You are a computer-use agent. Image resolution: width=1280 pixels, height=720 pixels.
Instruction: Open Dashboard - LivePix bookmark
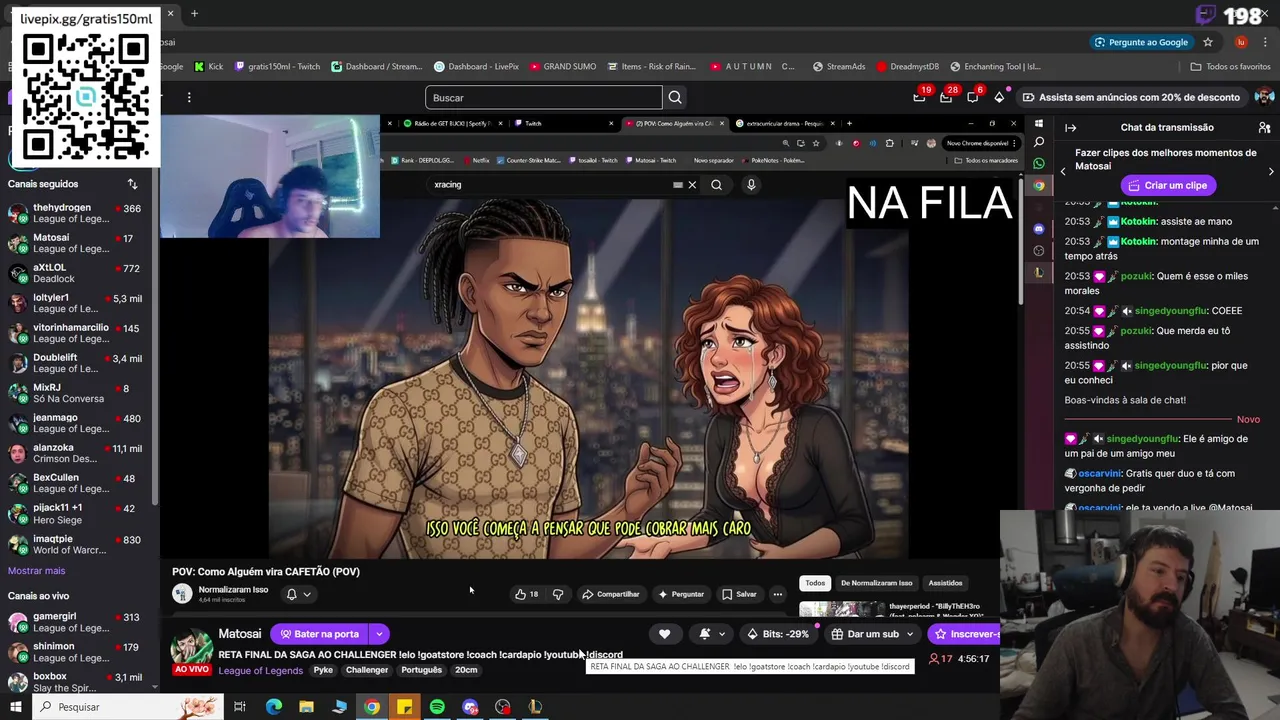click(476, 67)
